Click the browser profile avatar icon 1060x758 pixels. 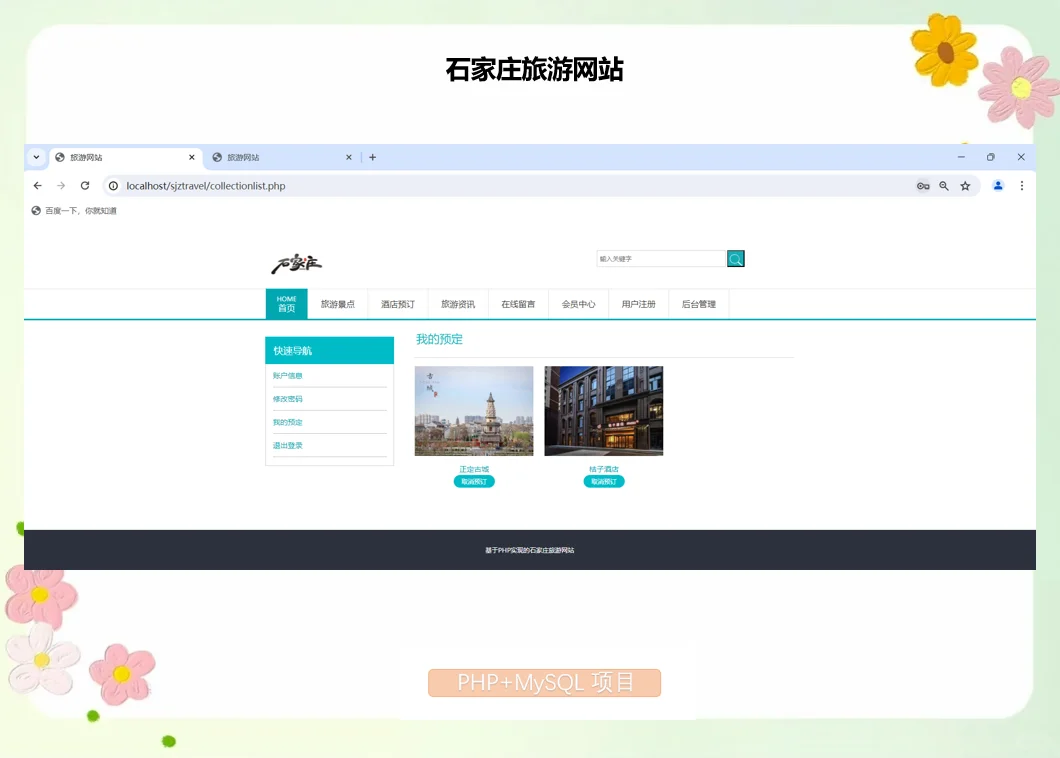coord(998,185)
